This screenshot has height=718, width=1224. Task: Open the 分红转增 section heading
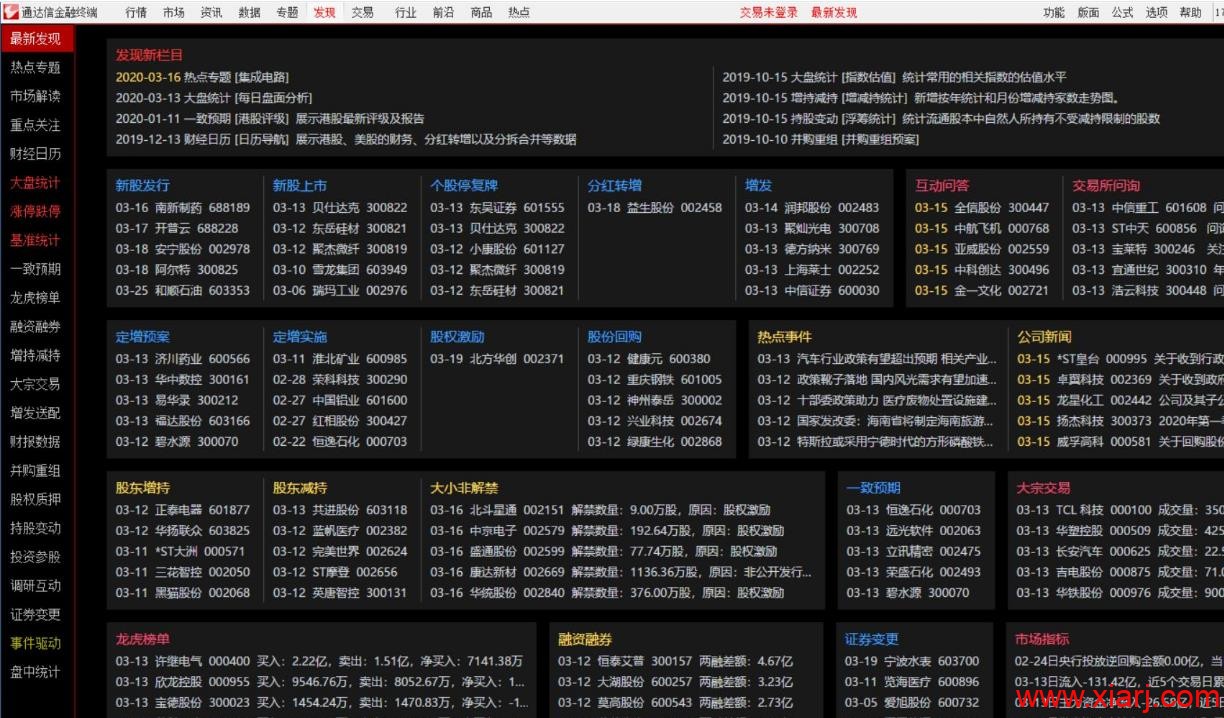click(x=615, y=186)
